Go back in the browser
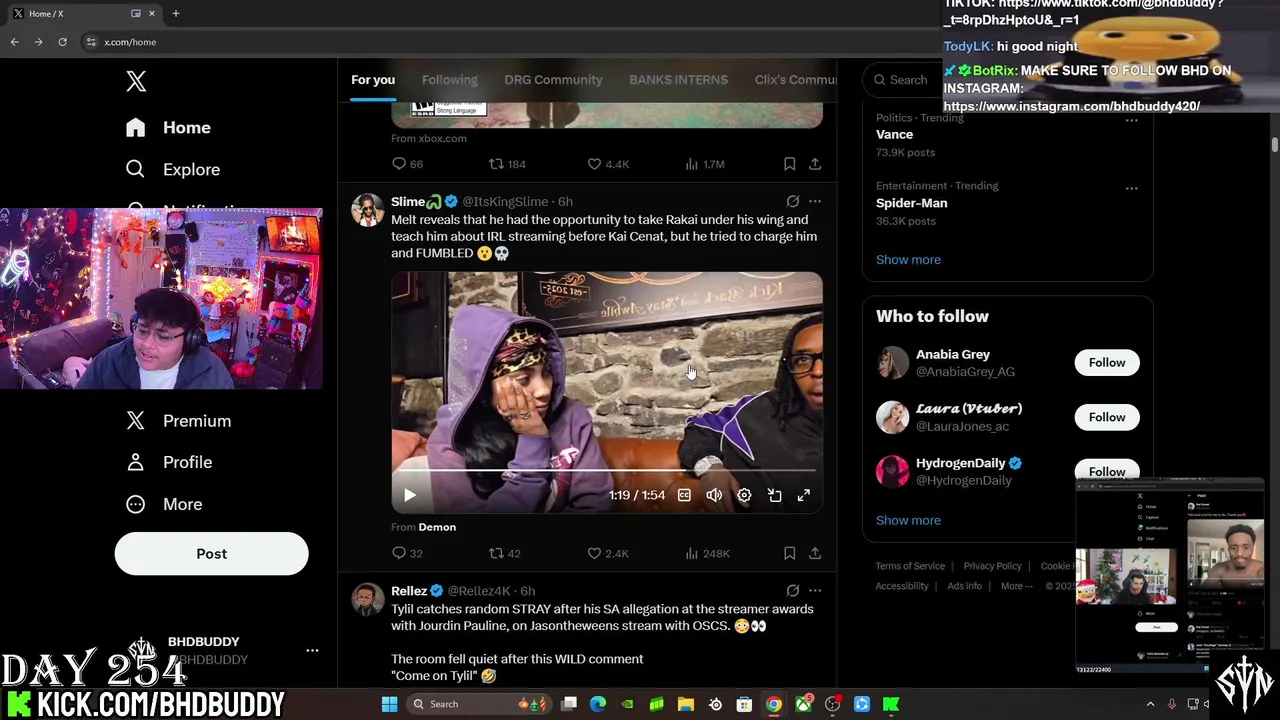1280x720 pixels. point(14,42)
